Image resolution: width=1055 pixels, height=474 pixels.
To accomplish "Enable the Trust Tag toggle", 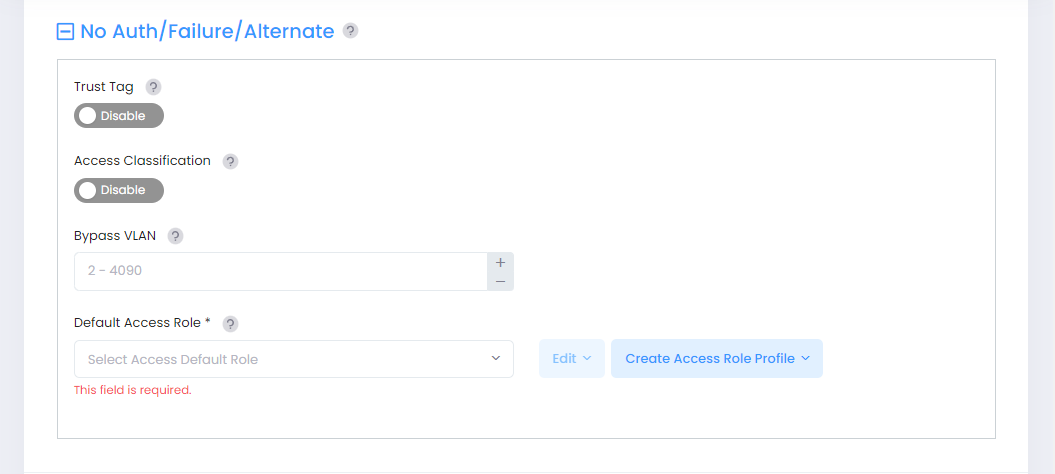I will coord(118,116).
